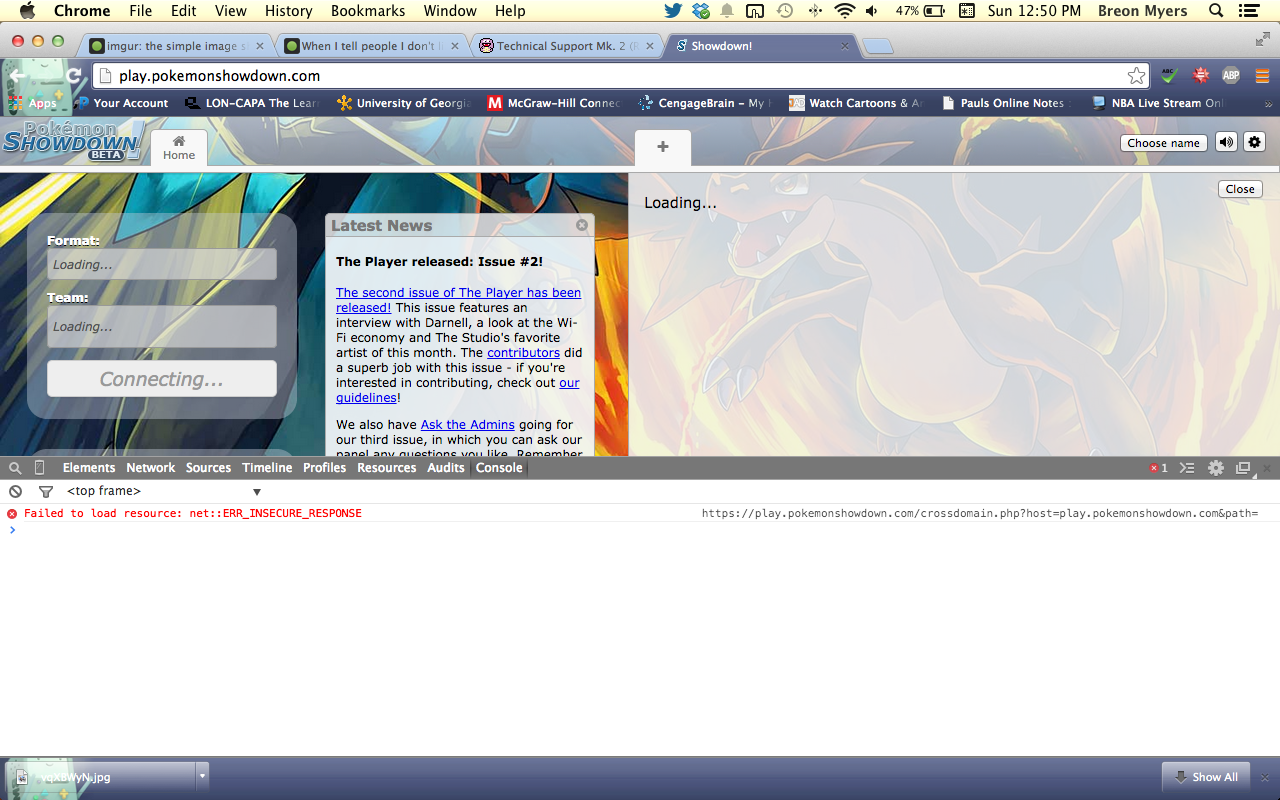Show hidden bookmarks overflow chevron

tap(1269, 104)
